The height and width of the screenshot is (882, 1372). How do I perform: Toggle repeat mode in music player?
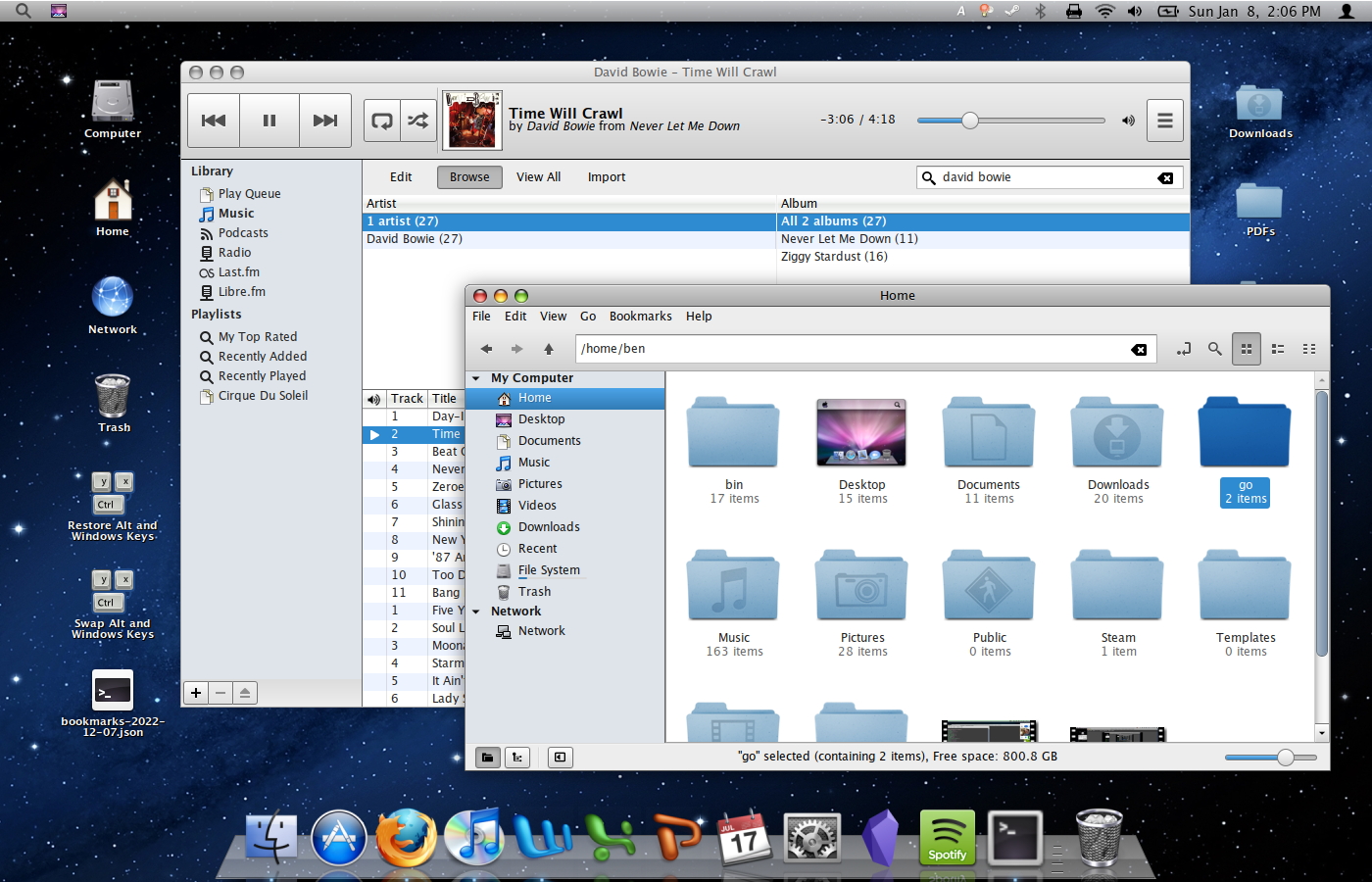point(382,121)
